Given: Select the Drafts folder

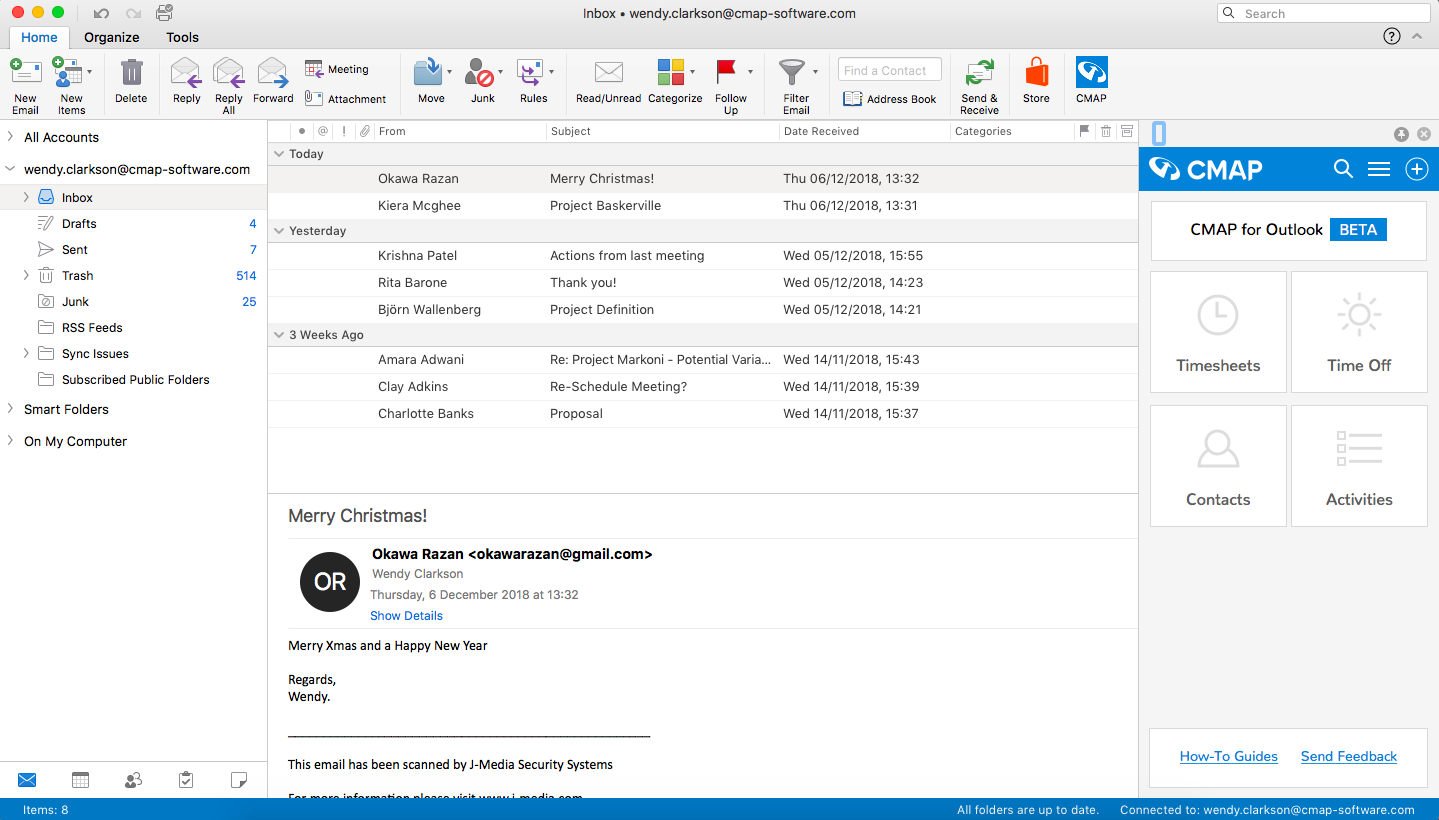Looking at the screenshot, I should point(134,224).
